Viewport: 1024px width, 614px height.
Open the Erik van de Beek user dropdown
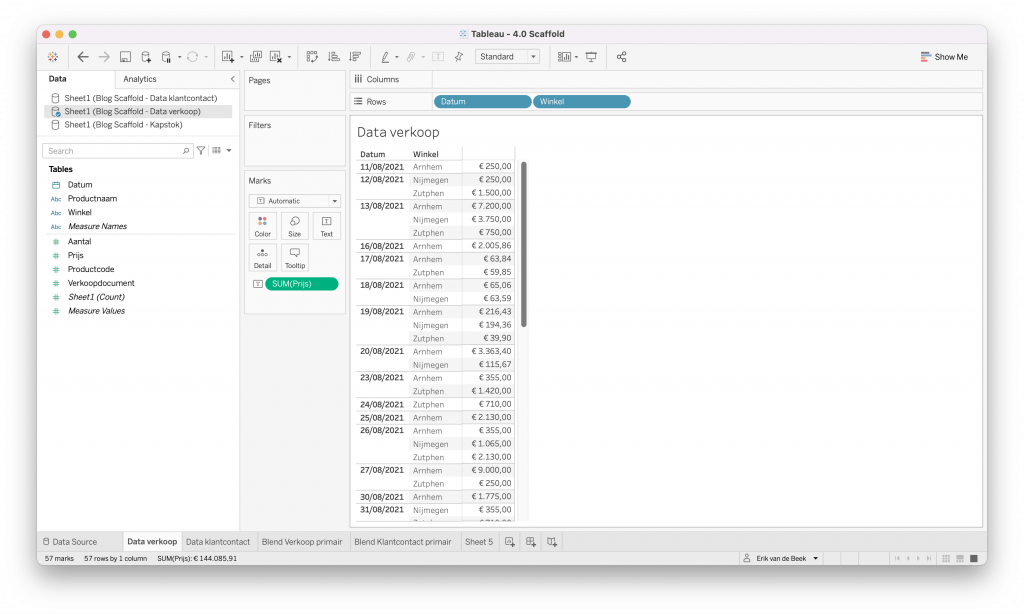point(780,558)
